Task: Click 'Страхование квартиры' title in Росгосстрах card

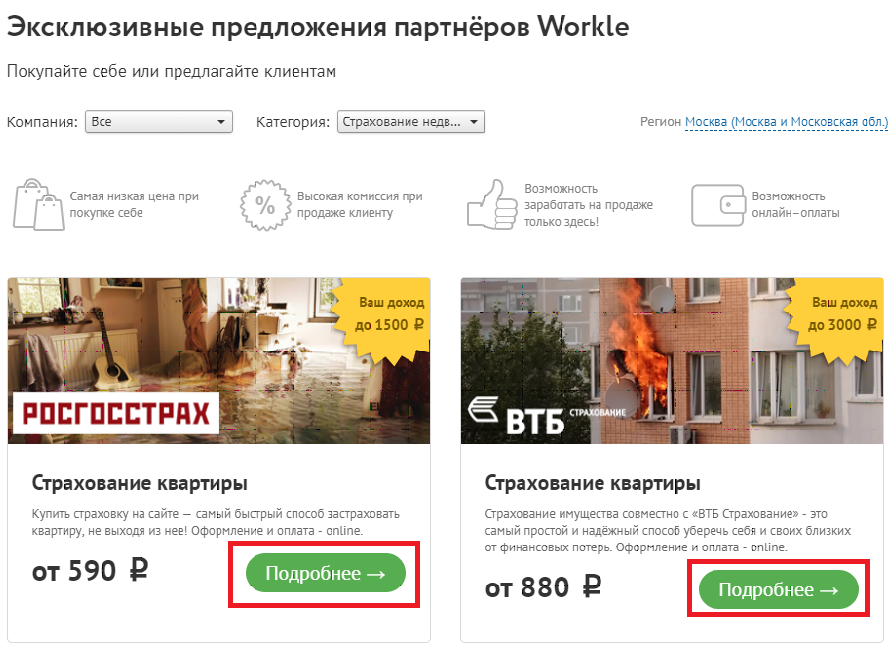Action: [x=139, y=483]
